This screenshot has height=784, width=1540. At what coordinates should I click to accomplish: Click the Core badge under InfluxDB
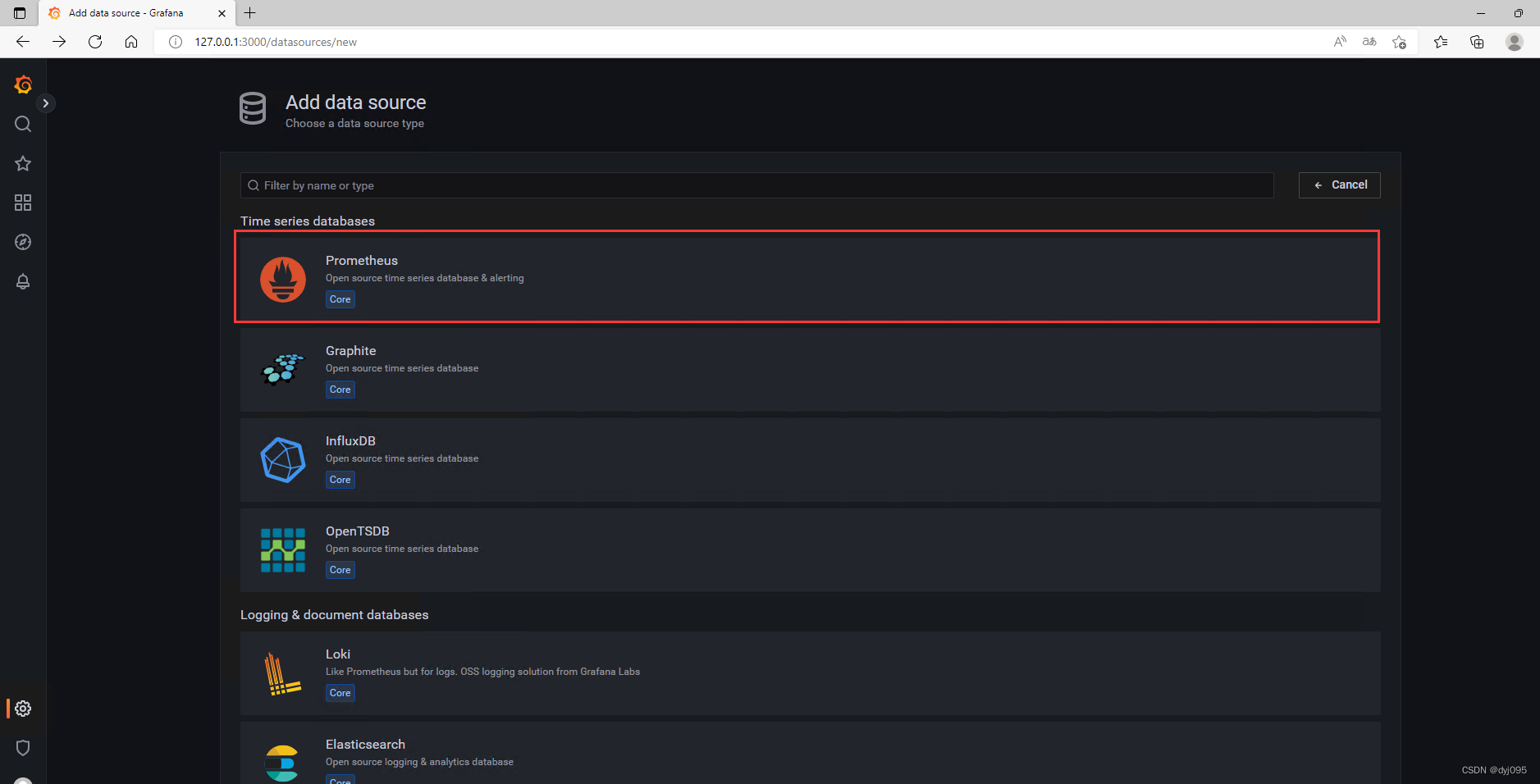click(340, 480)
